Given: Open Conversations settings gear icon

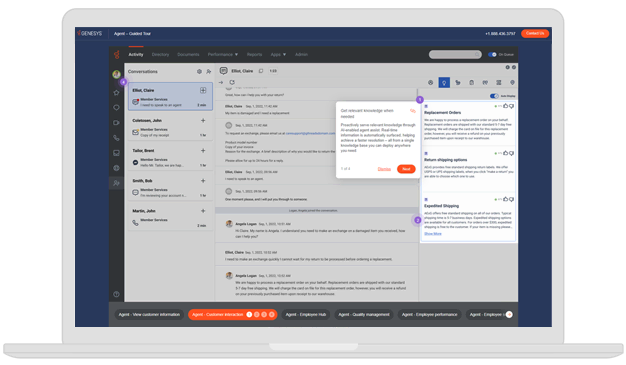Looking at the screenshot, I should pos(199,71).
